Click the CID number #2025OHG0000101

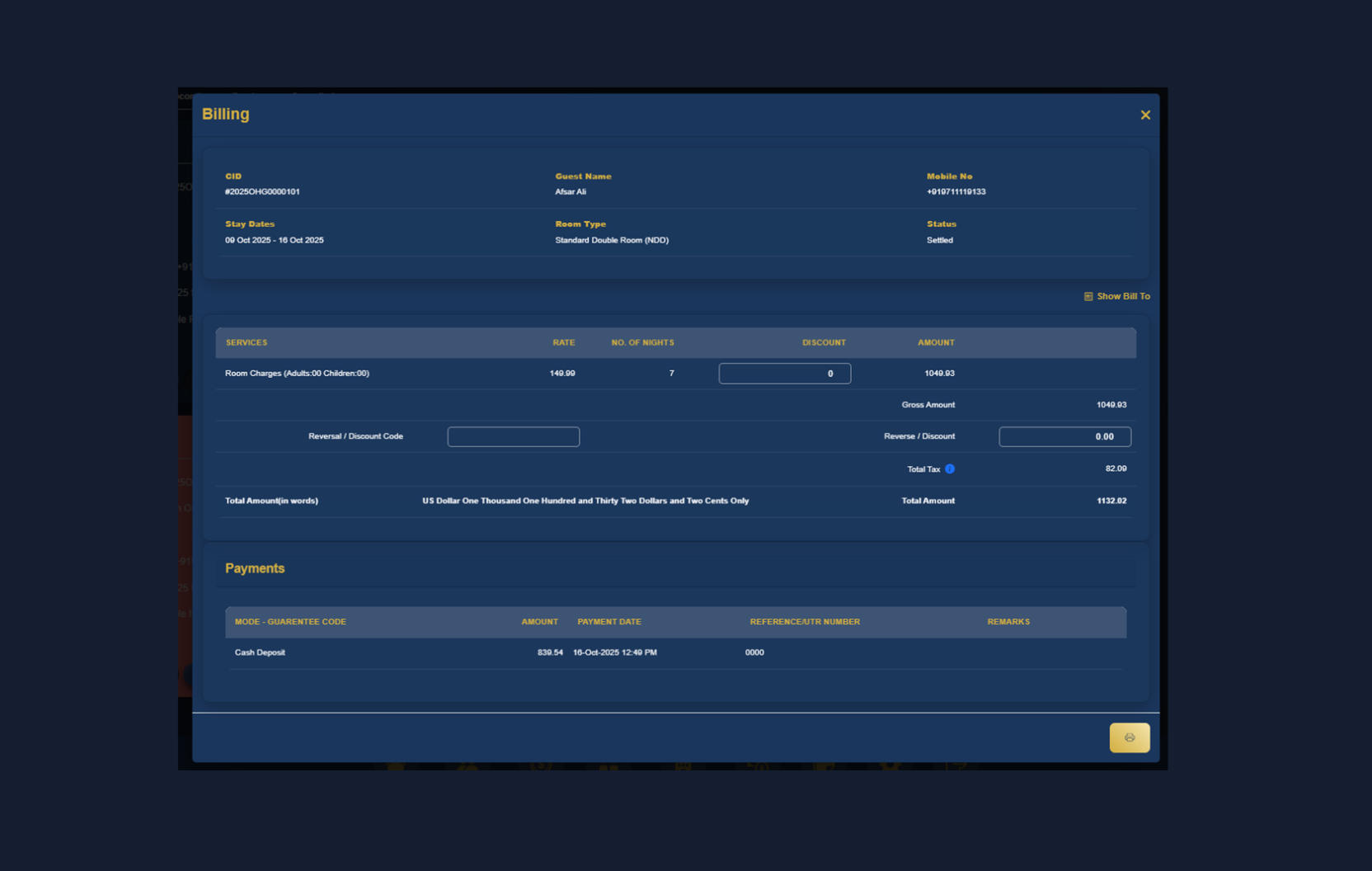[262, 191]
